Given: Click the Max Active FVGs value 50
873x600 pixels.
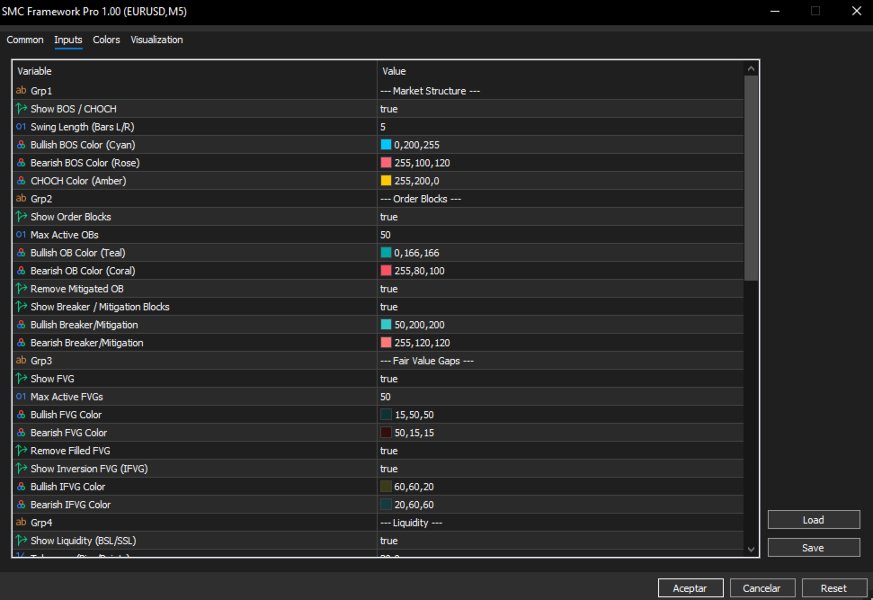Looking at the screenshot, I should point(385,397).
